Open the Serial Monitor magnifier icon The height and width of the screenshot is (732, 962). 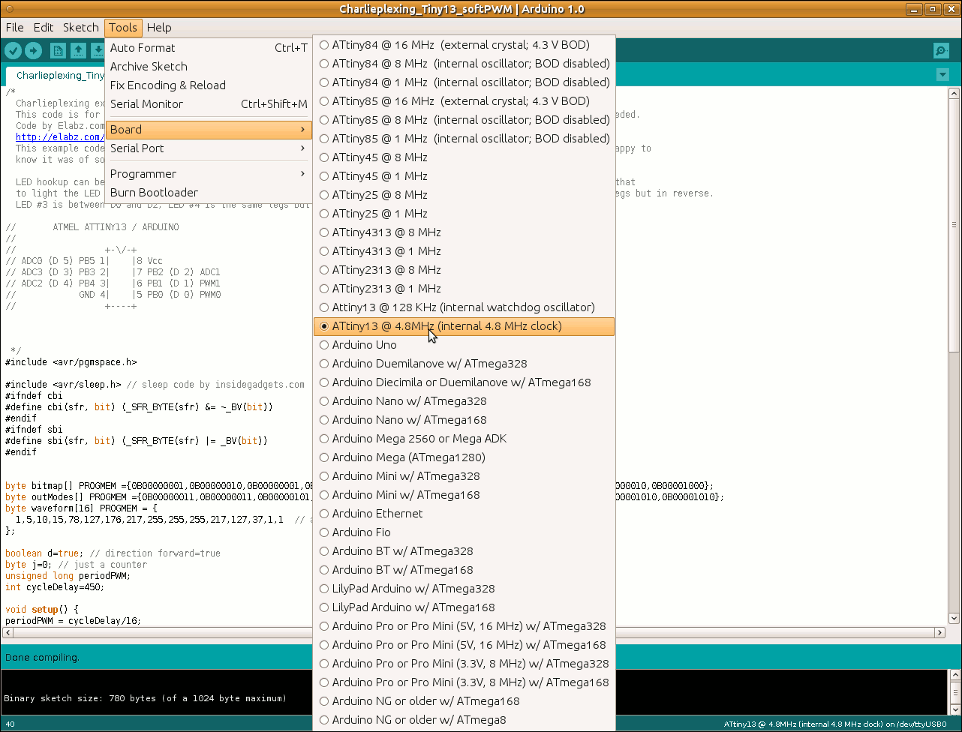[x=940, y=50]
